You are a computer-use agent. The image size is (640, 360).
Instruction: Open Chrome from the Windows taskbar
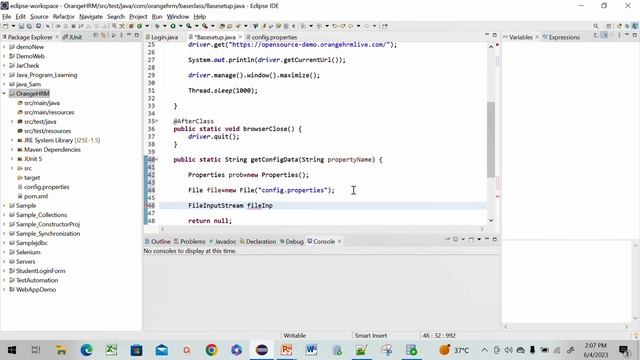[211, 350]
